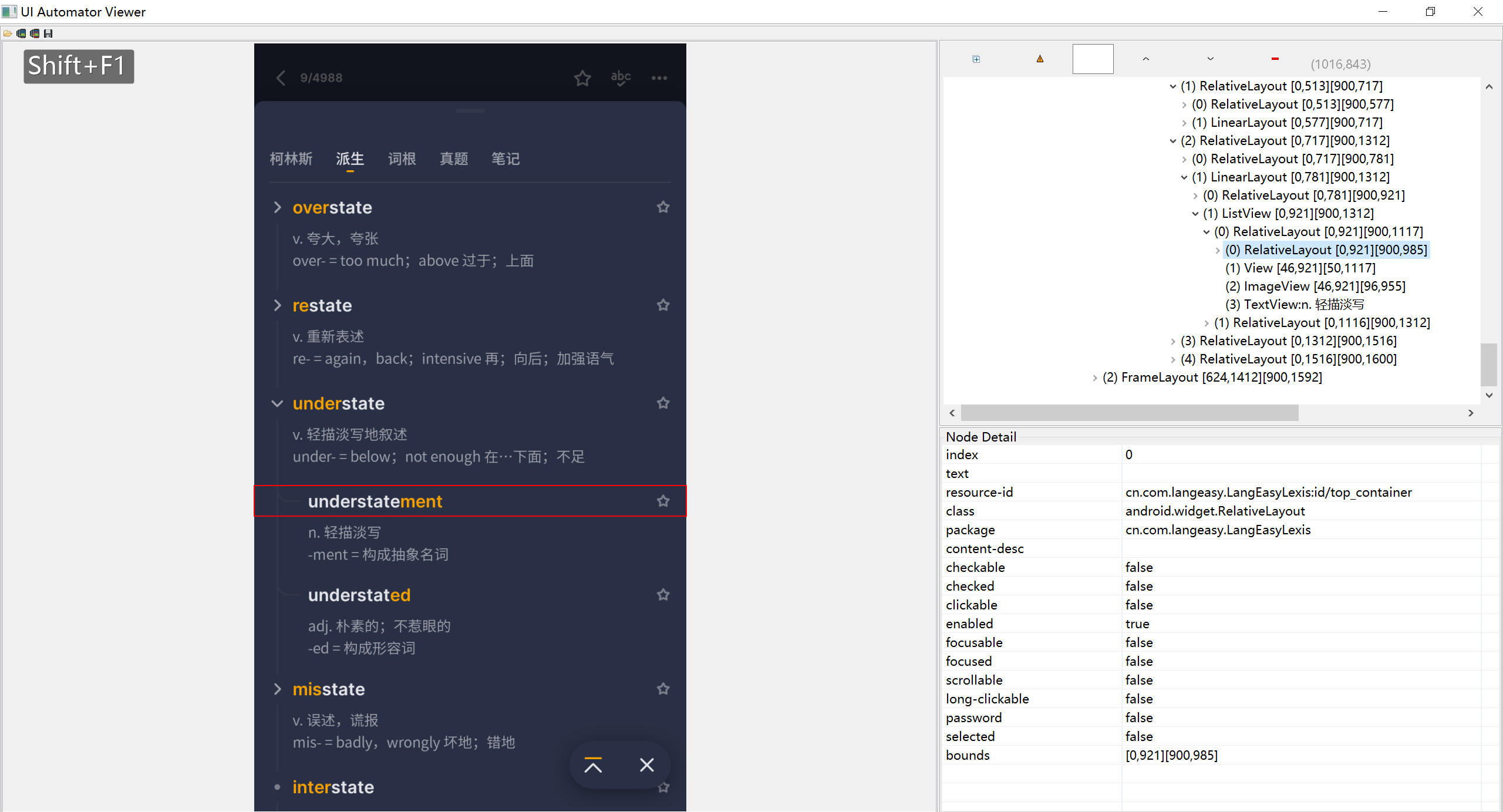Click the tree horizontal scrollbar thumb

[1129, 413]
